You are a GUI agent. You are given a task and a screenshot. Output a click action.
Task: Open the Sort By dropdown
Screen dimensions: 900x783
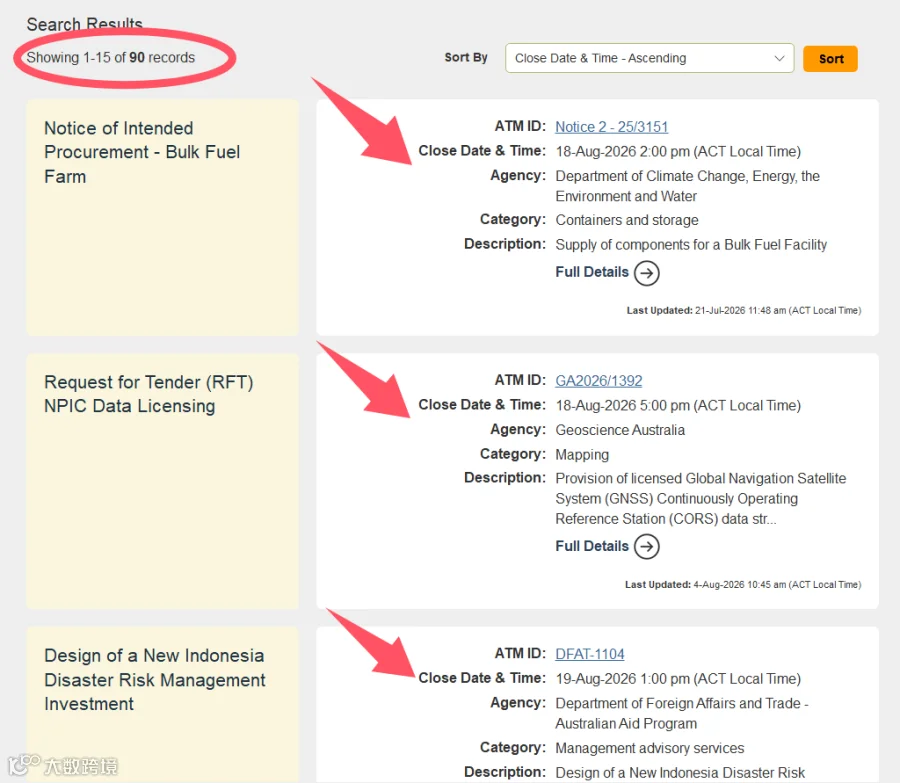[x=649, y=58]
